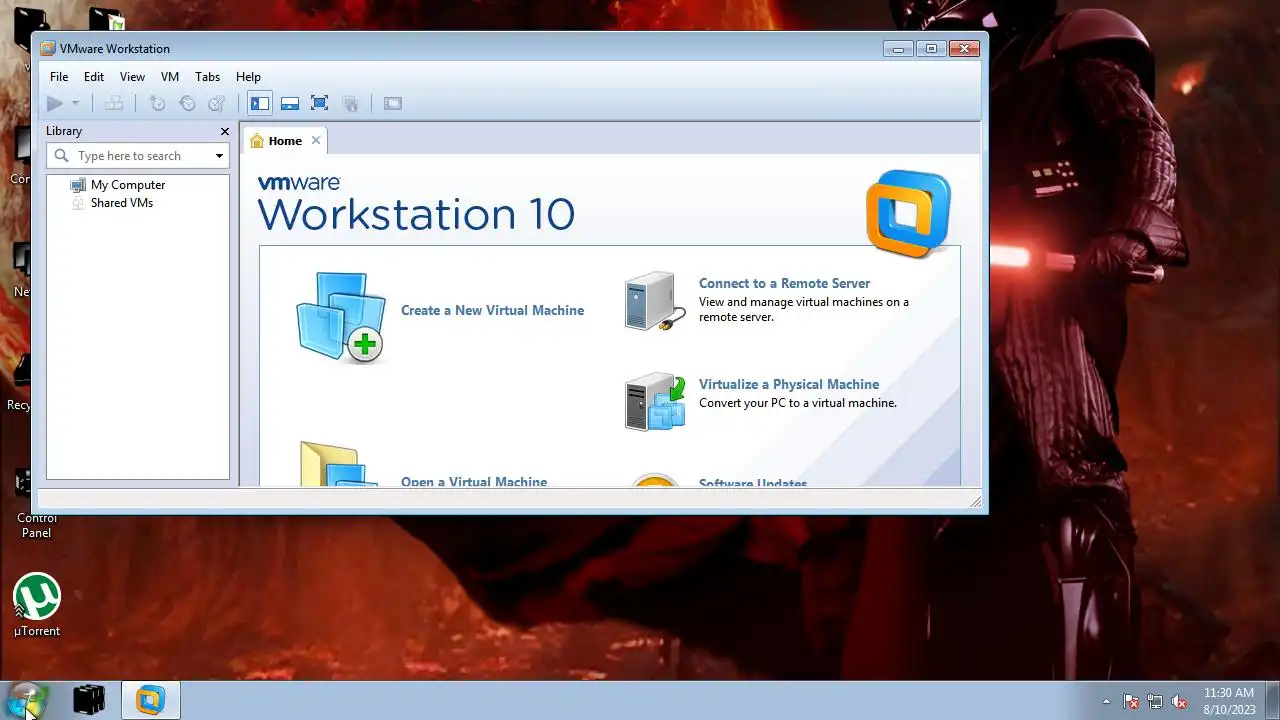Open the Snapshot Manager toolbar icon
The width and height of the screenshot is (1280, 720).
pos(217,103)
